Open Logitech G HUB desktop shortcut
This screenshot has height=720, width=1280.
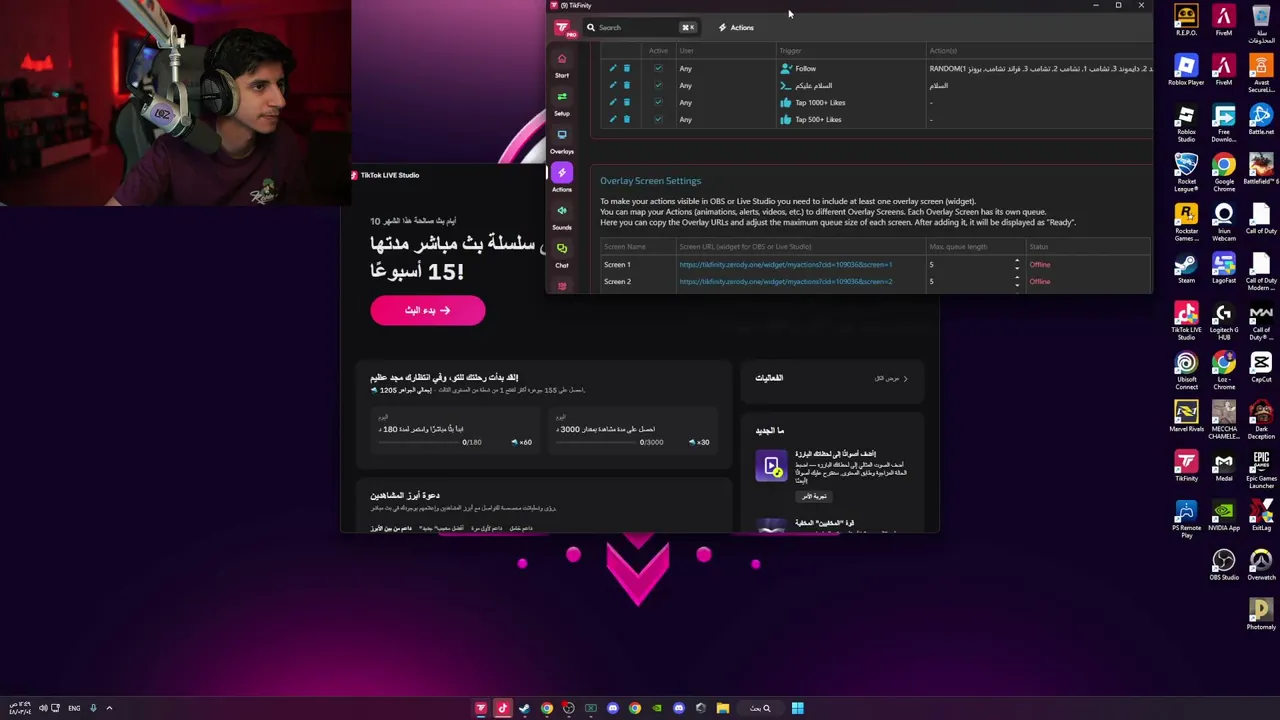pyautogui.click(x=1224, y=321)
